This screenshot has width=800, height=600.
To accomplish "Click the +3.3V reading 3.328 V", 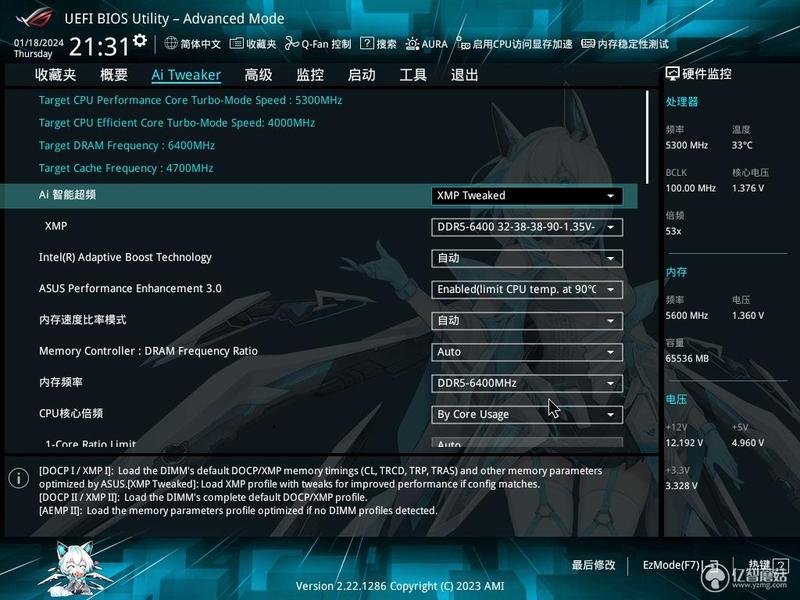I will pos(681,486).
